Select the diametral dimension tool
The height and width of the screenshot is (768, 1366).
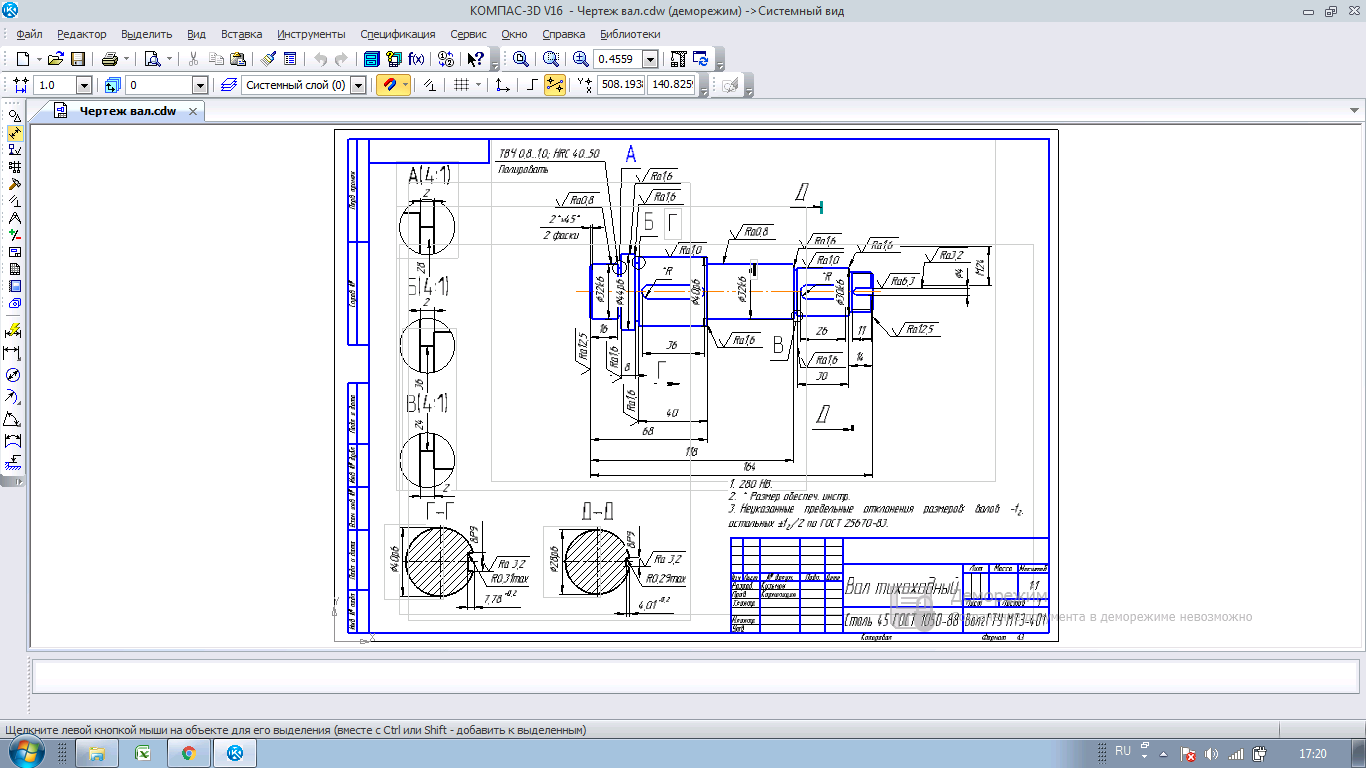coord(14,375)
